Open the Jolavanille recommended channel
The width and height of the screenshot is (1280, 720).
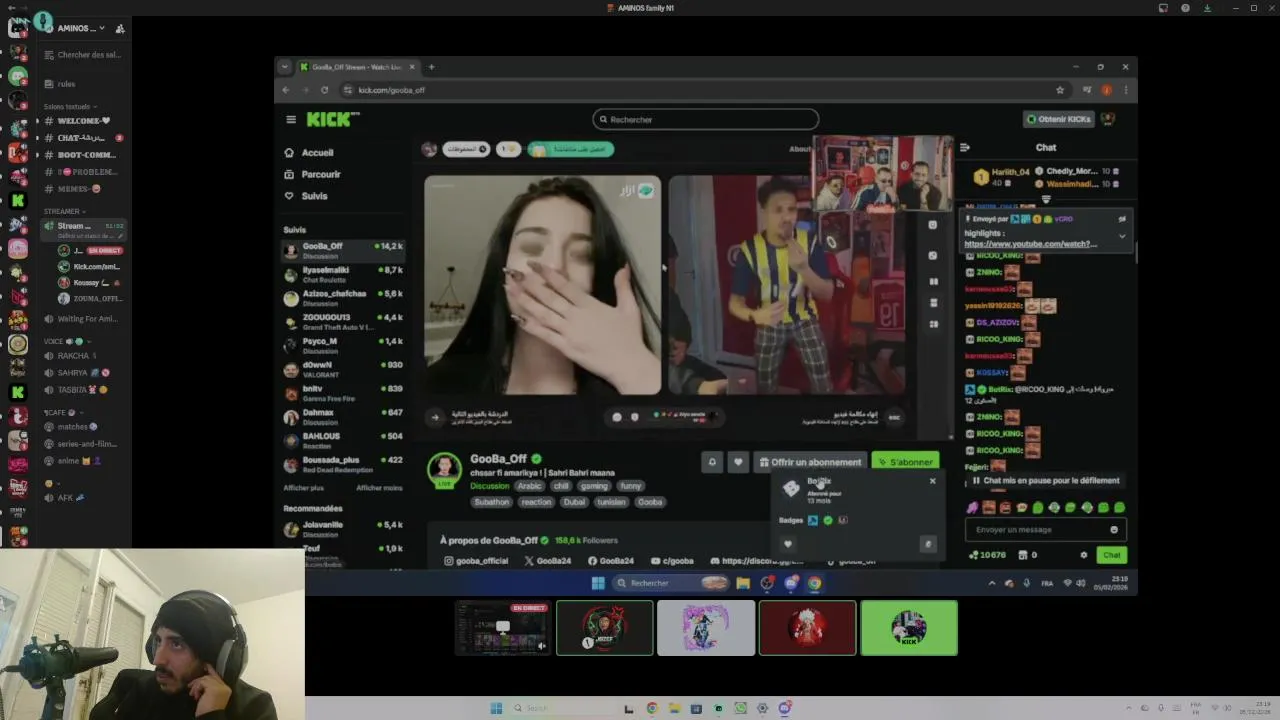(x=343, y=529)
